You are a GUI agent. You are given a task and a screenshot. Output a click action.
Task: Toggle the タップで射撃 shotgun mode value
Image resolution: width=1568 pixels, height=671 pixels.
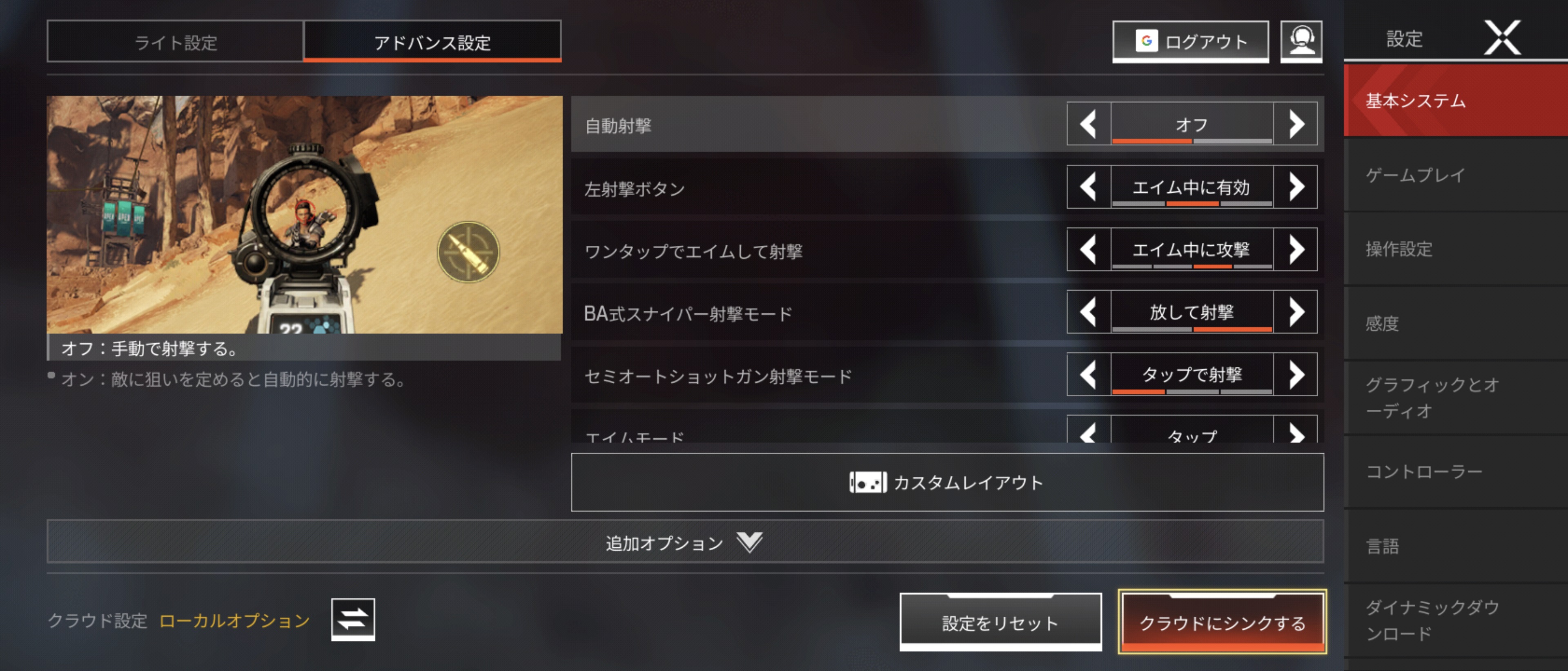(1192, 375)
